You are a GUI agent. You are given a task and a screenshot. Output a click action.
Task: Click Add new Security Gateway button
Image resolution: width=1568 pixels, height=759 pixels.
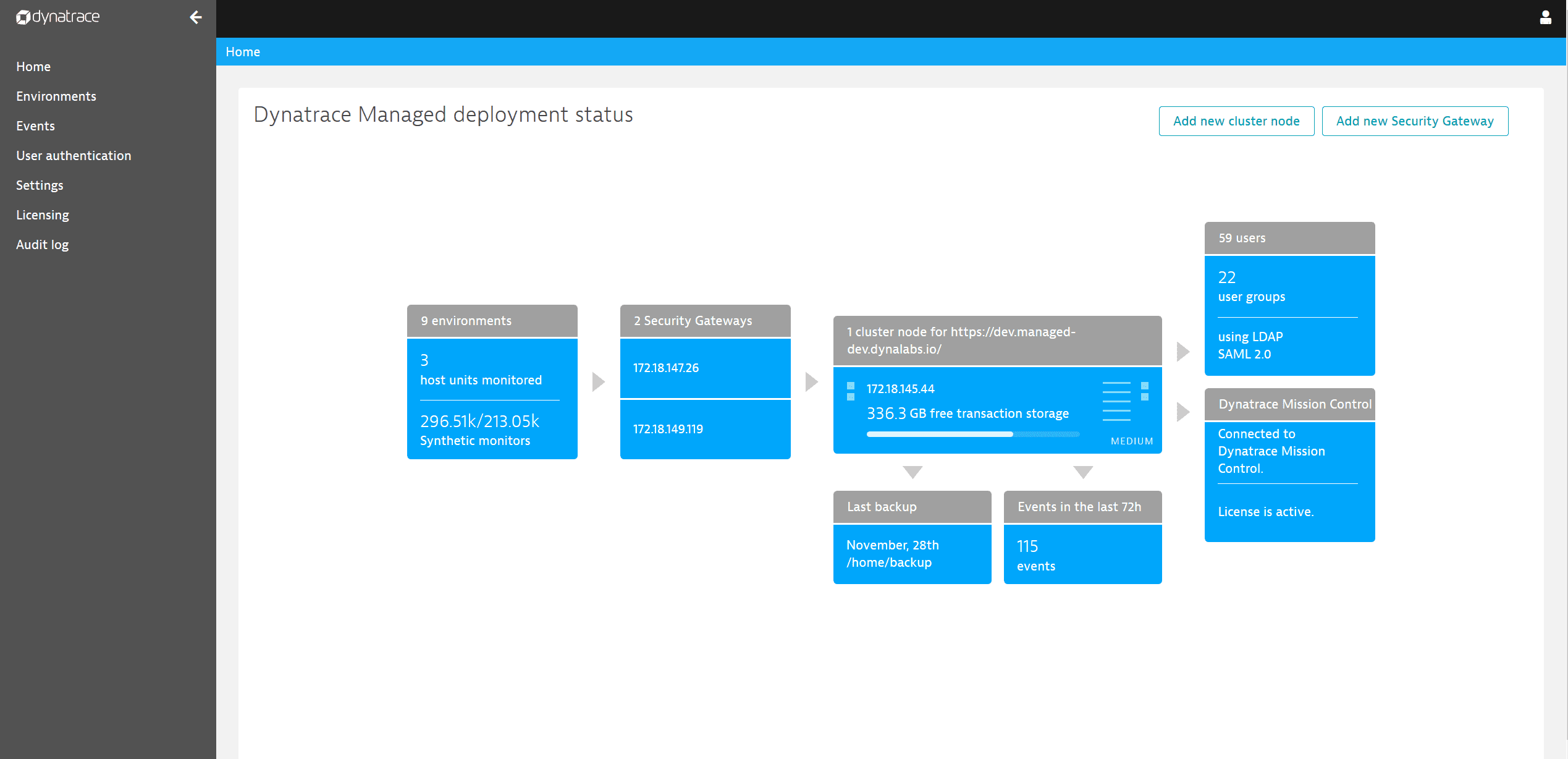click(1415, 121)
